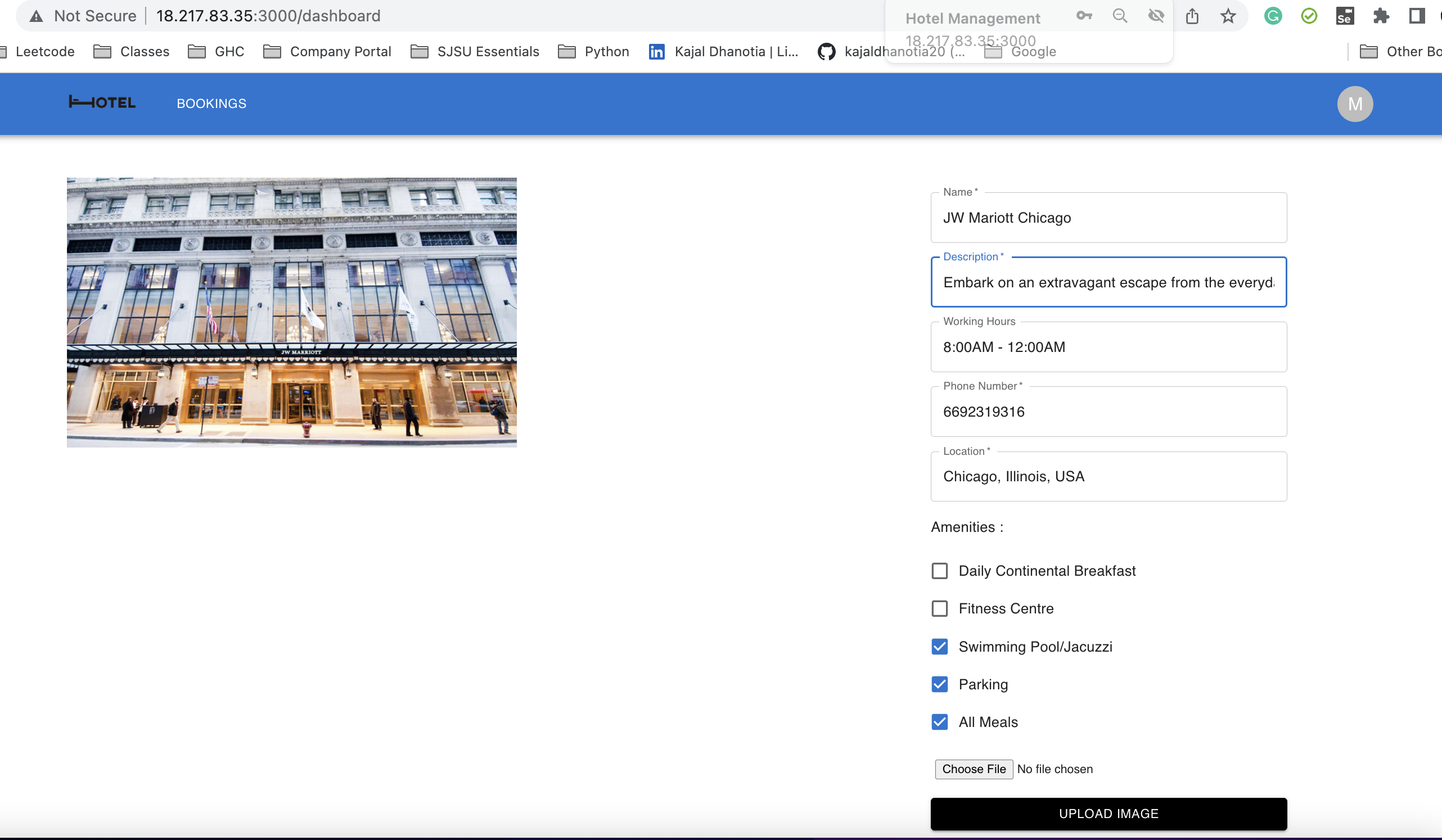Click the UPLOAD IMAGE button

1108,814
